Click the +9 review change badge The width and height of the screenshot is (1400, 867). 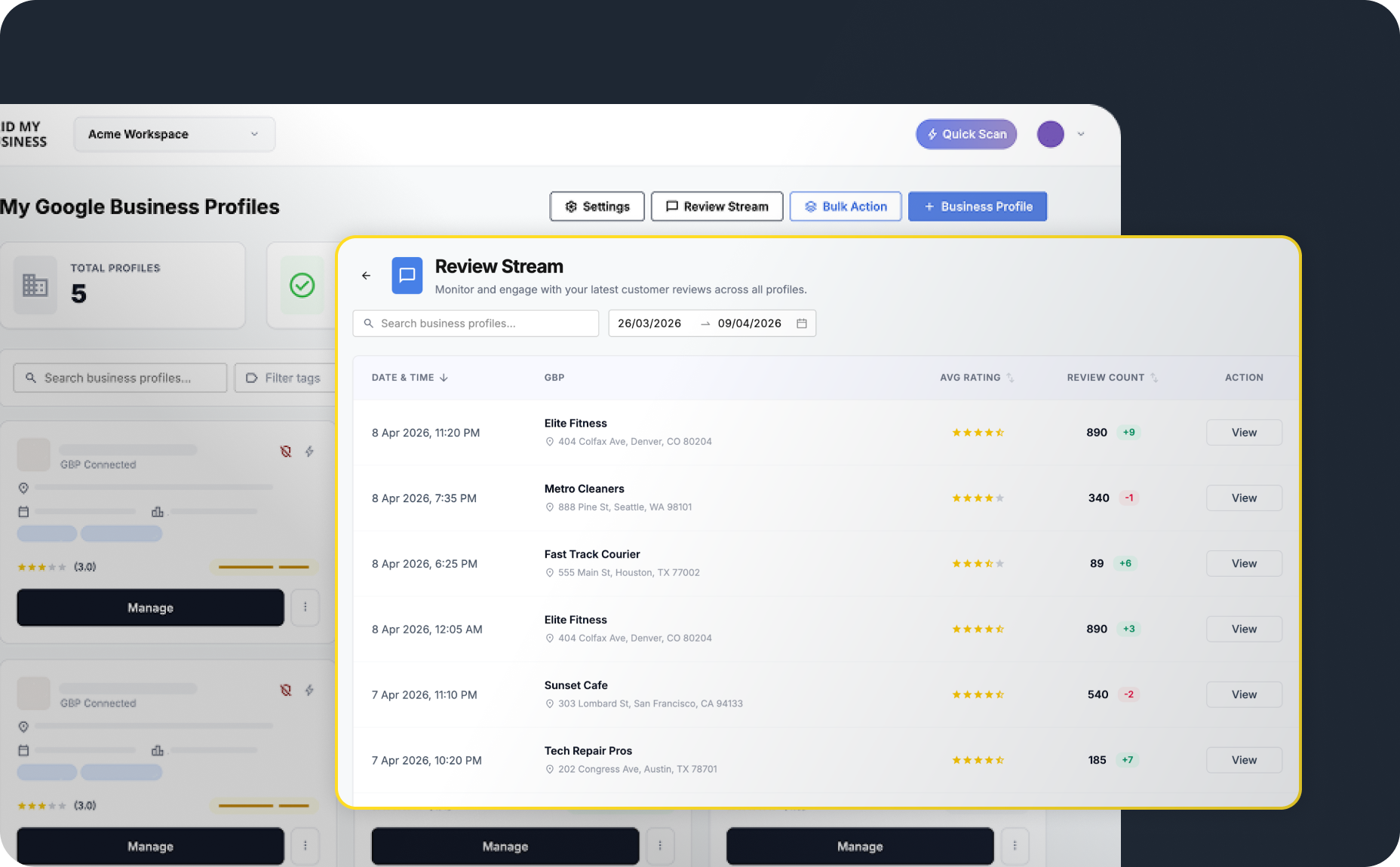pyautogui.click(x=1129, y=433)
